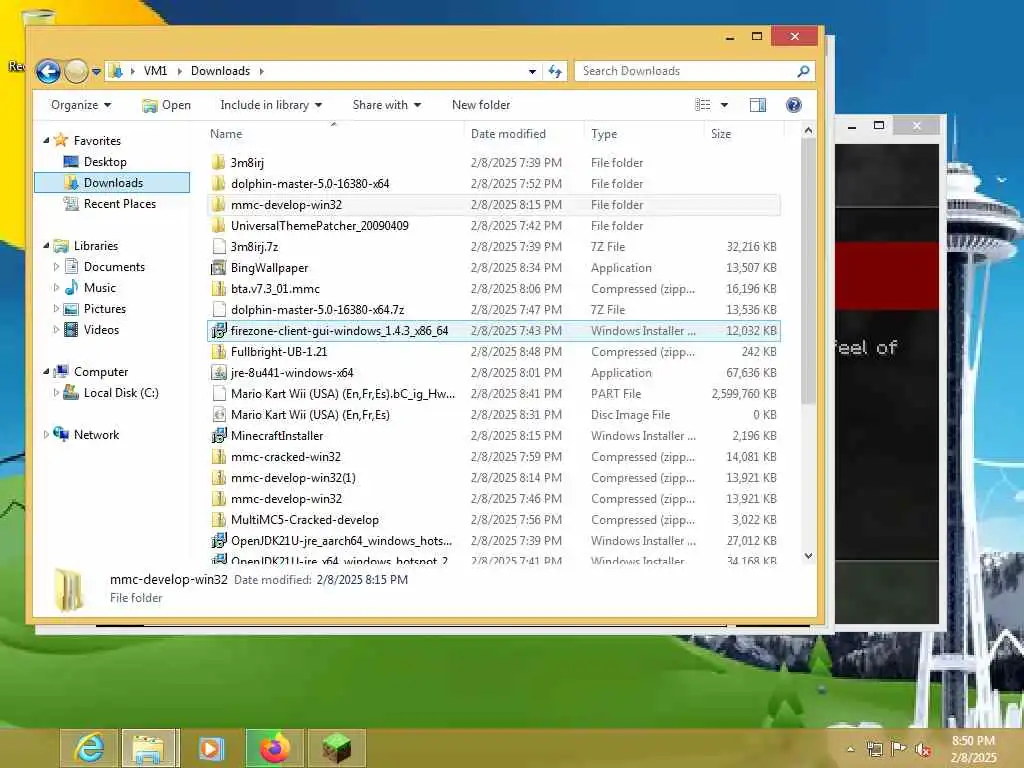Select the MultiMC5-Cracked-develop zip icon
The height and width of the screenshot is (768, 1024).
tap(219, 520)
